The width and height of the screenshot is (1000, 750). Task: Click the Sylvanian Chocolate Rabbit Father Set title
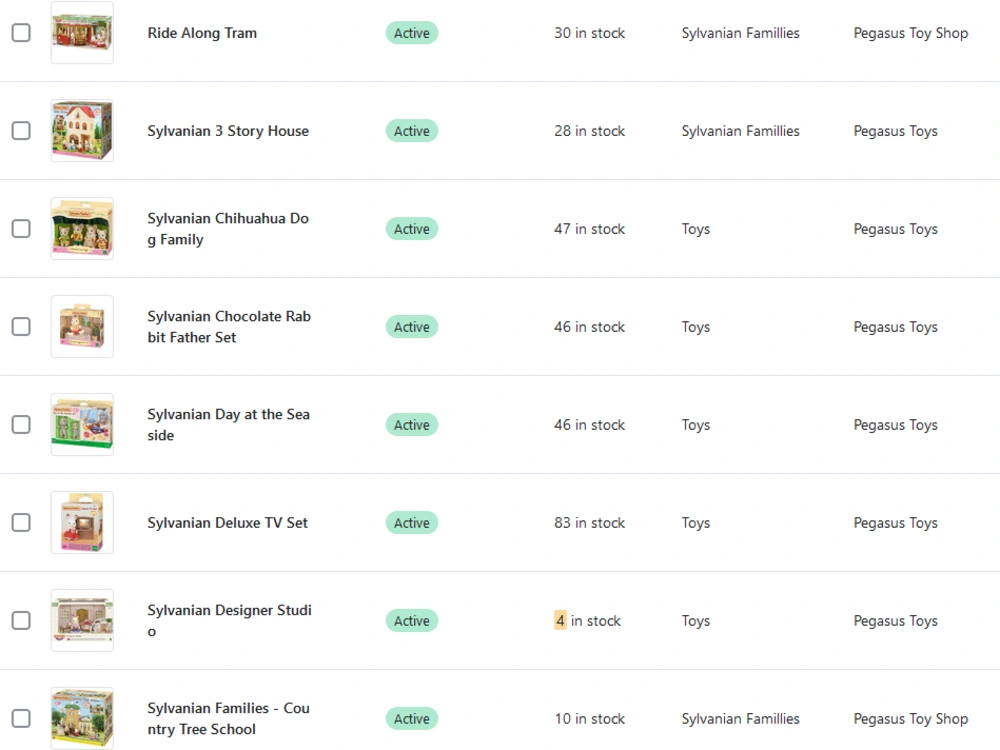point(229,327)
